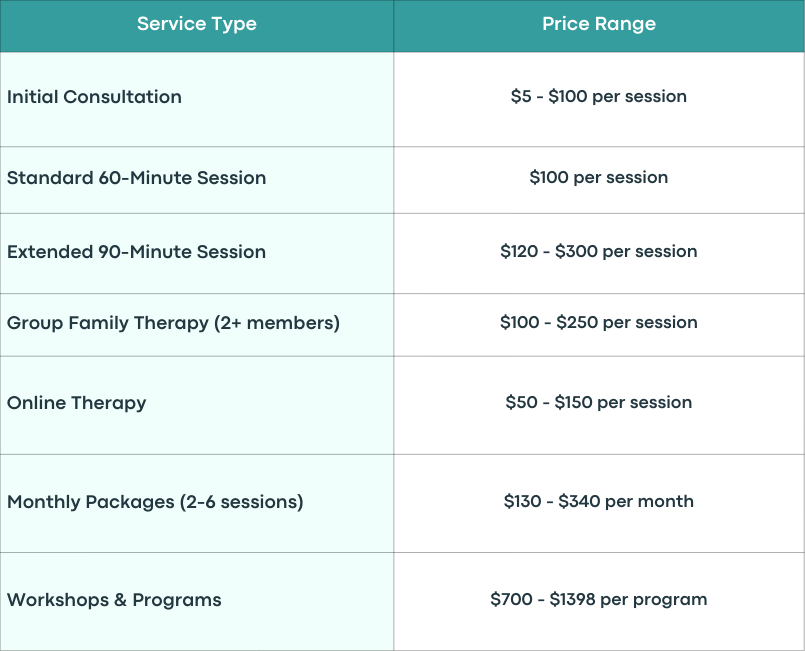
Task: Click Monthly Packages (2-6 sessions) label
Action: [155, 502]
